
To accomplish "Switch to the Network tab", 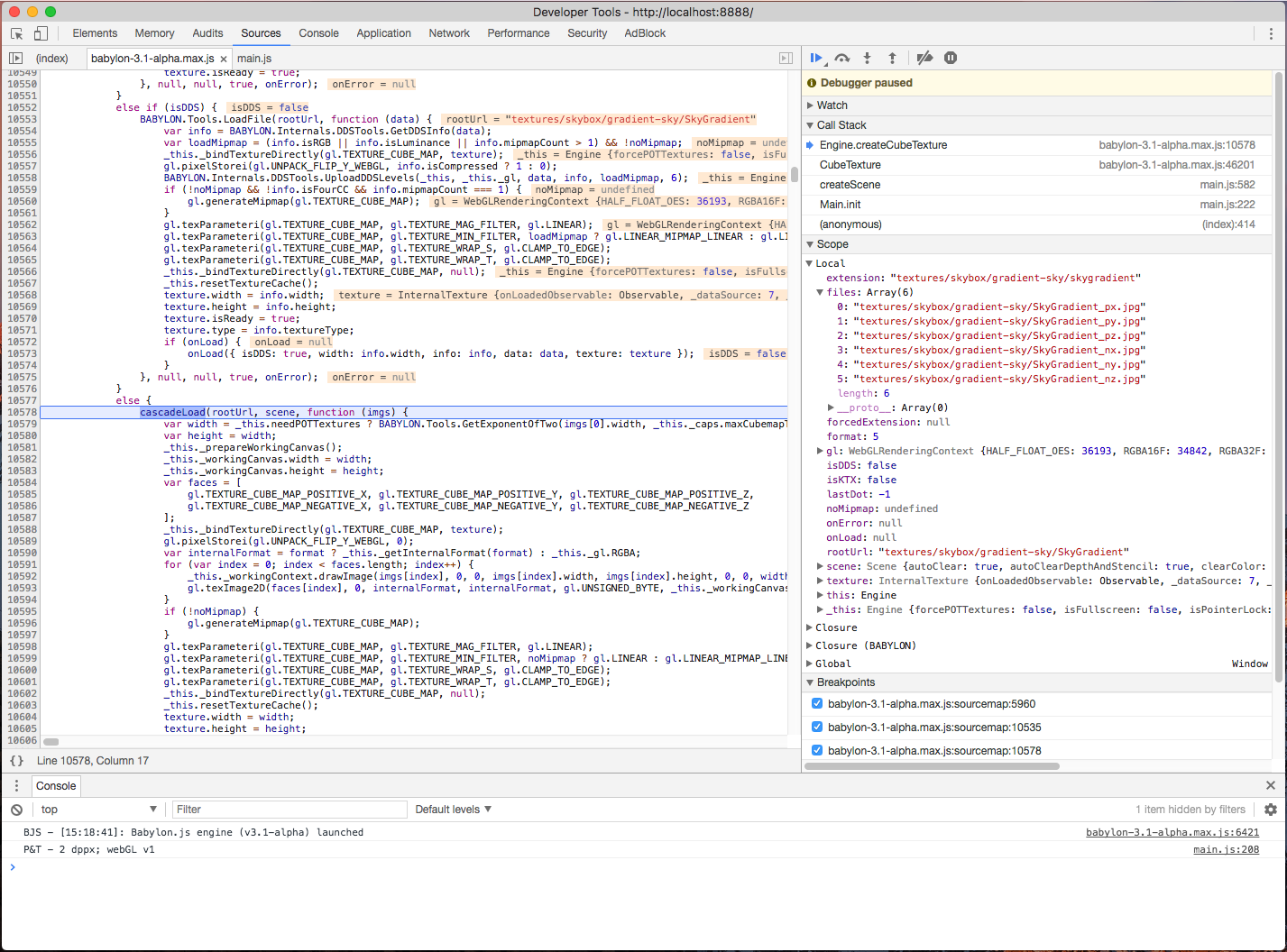I will (449, 33).
